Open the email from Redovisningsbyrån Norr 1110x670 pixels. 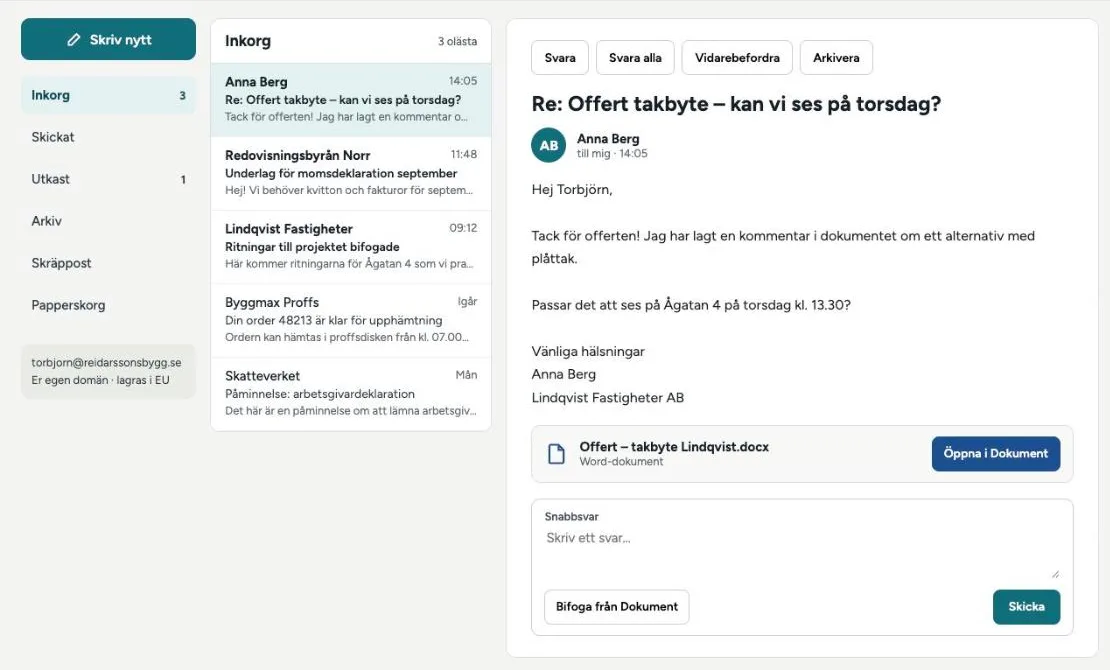tap(351, 174)
